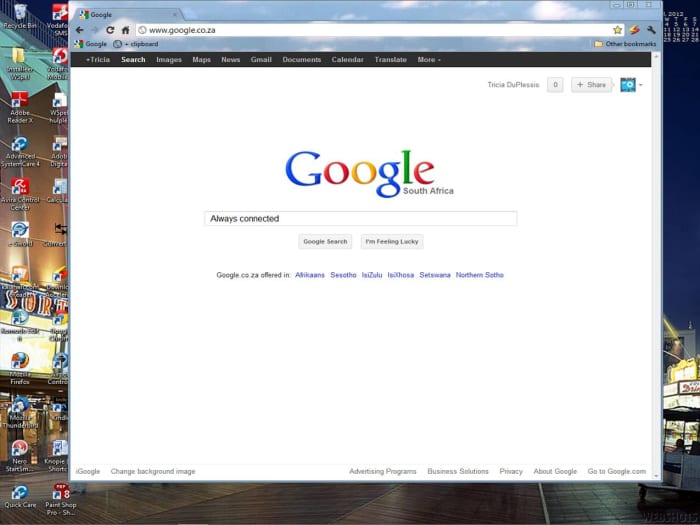Screen dimensions: 700x525
Task: Select the Vodafone SMS desktop shortcut
Action: pos(58,20)
